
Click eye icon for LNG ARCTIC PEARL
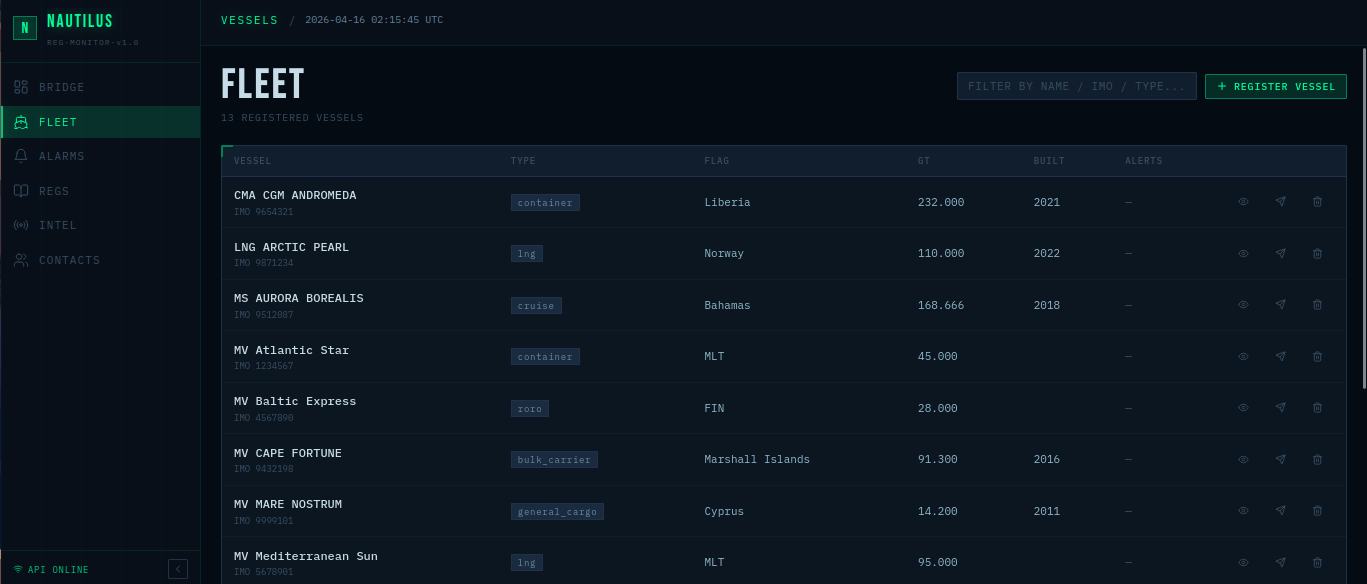point(1243,254)
